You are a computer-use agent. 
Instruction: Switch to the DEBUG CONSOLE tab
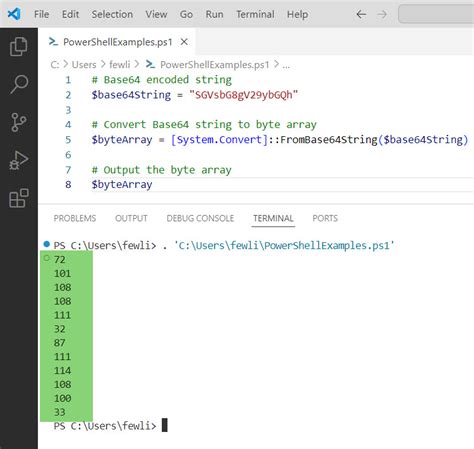point(200,218)
